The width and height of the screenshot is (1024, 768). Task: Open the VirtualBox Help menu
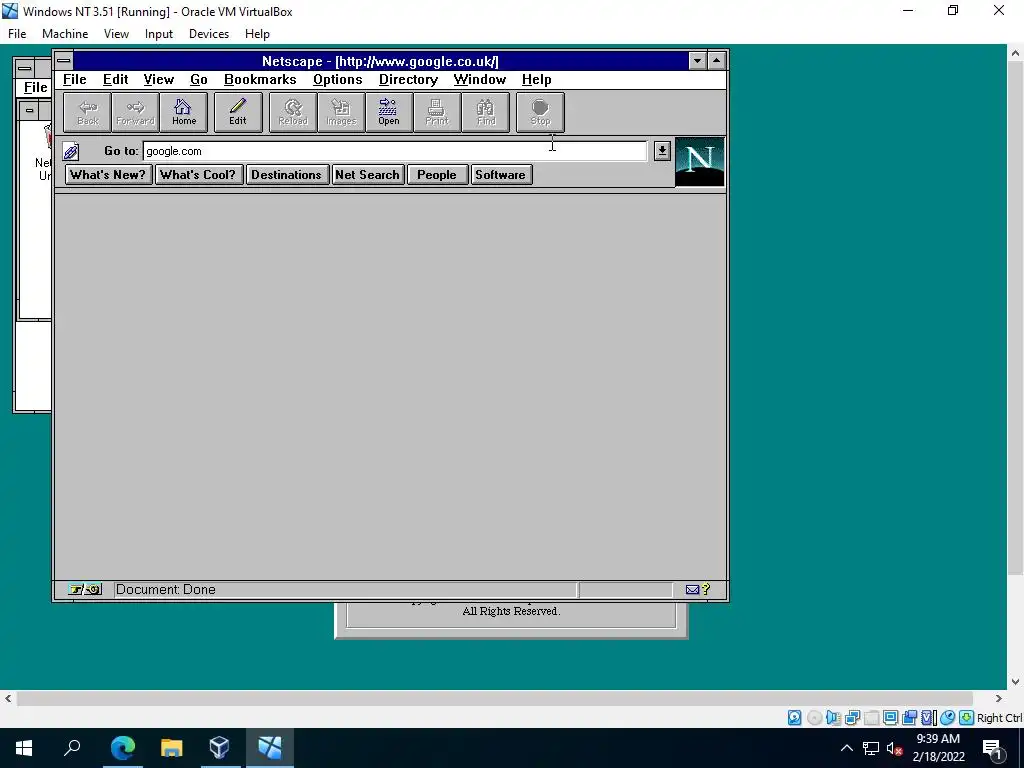click(x=257, y=34)
